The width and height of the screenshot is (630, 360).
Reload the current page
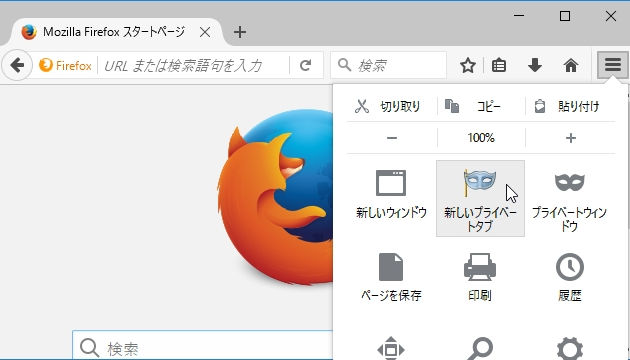pos(305,65)
